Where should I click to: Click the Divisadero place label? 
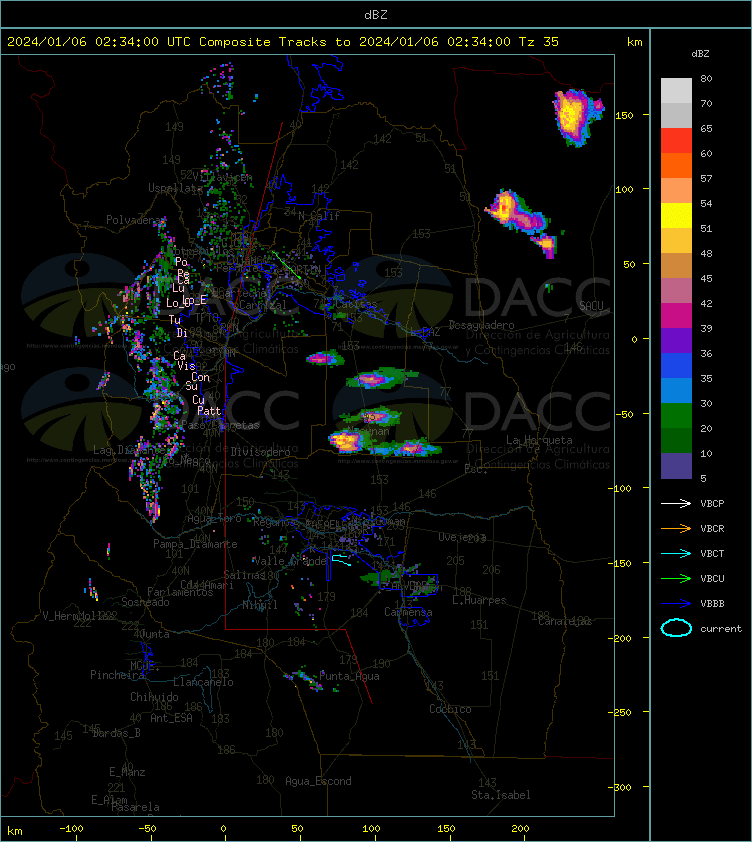pyautogui.click(x=261, y=452)
